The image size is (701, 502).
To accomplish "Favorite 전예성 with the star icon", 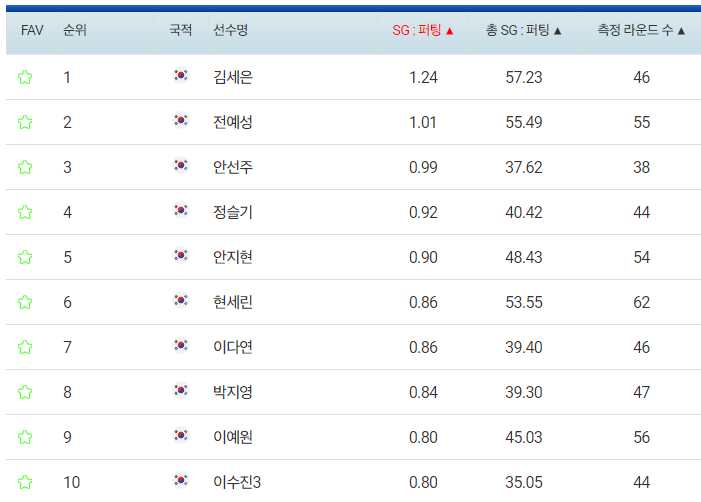I will pos(25,122).
